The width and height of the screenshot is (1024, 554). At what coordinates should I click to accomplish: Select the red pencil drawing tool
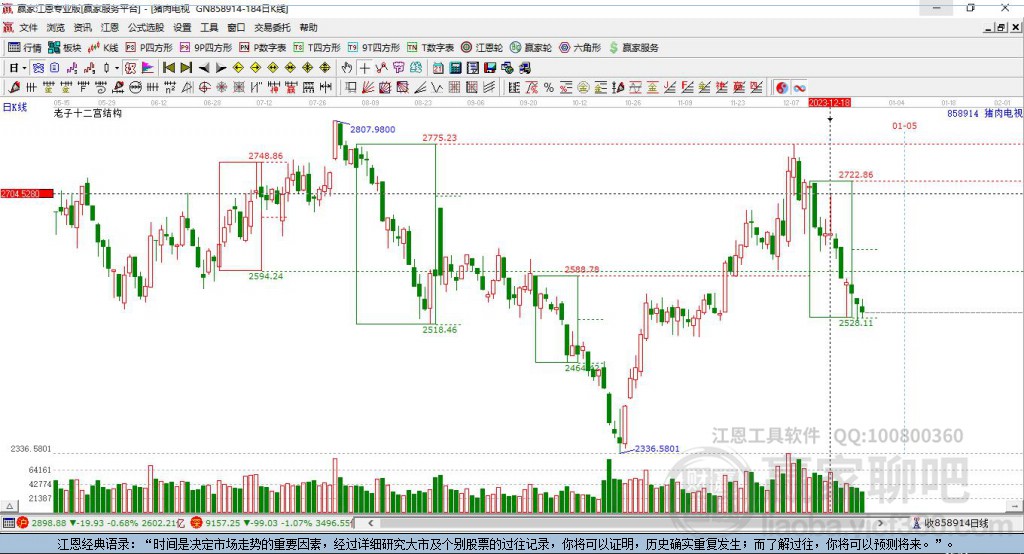coord(14,88)
